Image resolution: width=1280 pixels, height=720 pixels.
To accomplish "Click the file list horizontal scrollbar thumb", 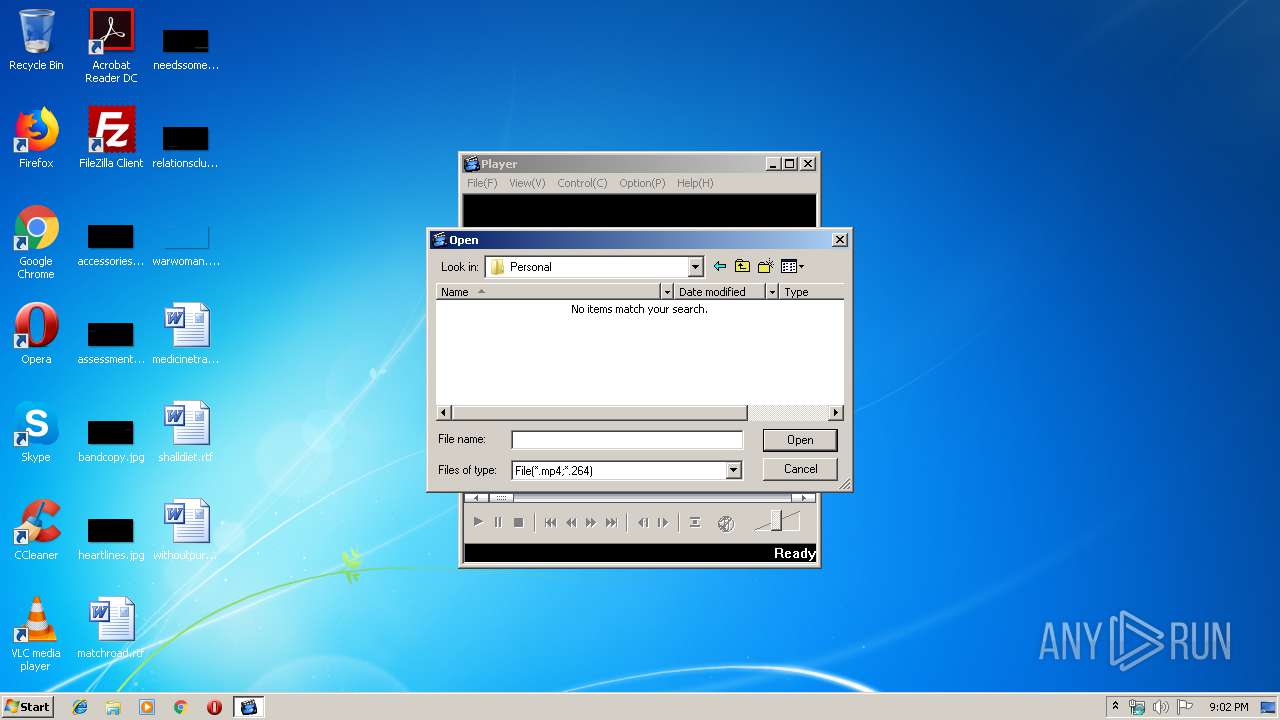I will click(x=599, y=413).
